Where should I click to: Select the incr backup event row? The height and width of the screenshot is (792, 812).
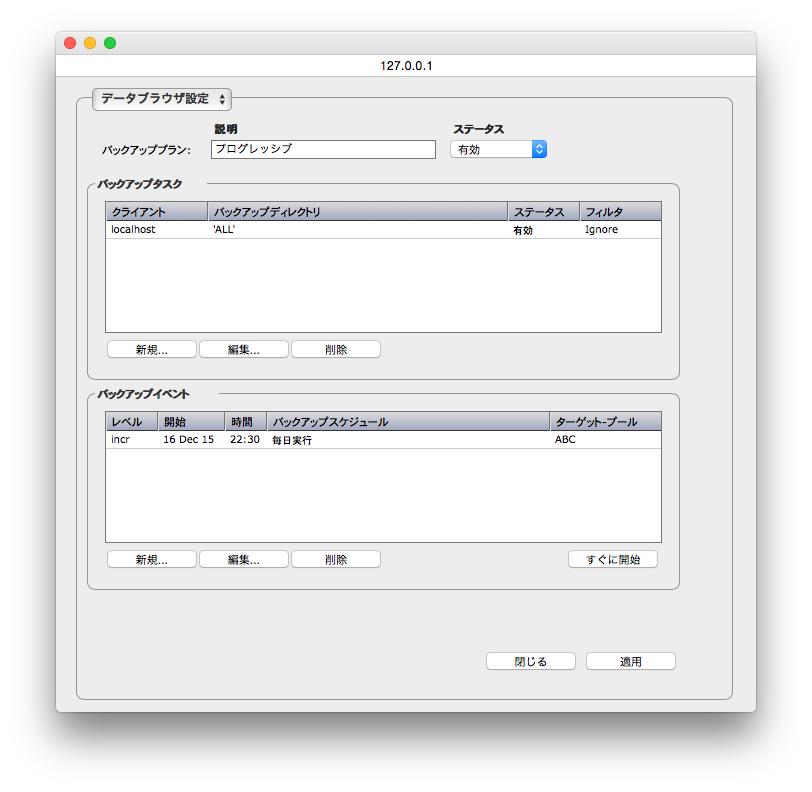[383, 440]
